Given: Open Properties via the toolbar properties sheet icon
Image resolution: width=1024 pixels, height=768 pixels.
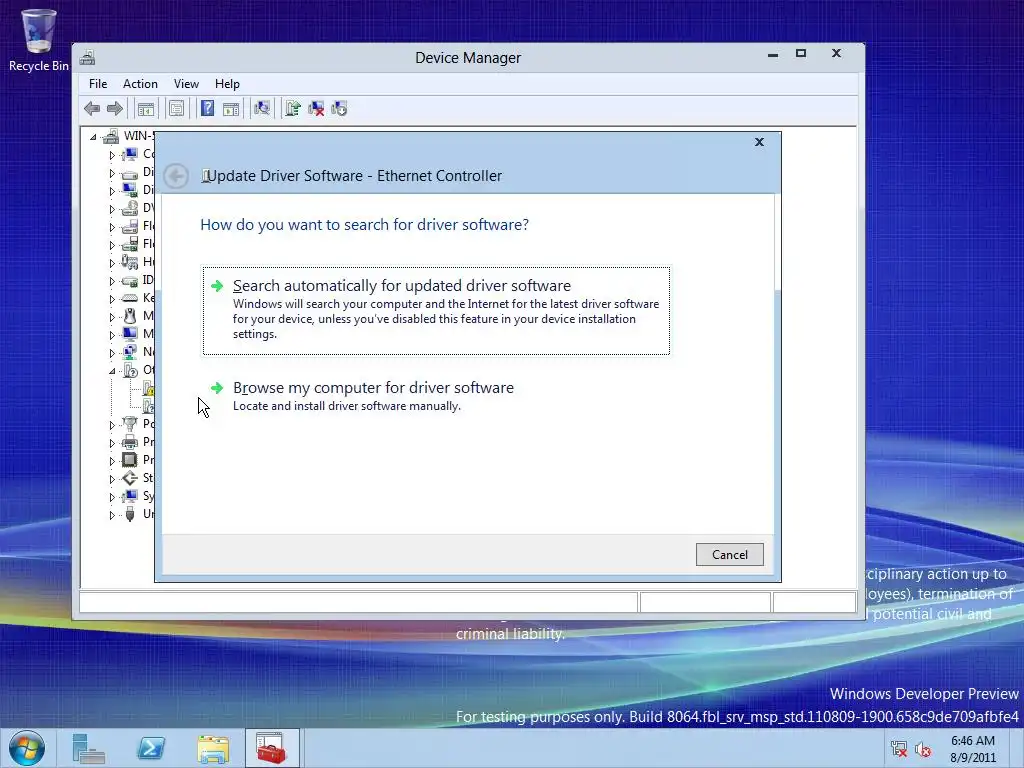Looking at the screenshot, I should pos(176,108).
